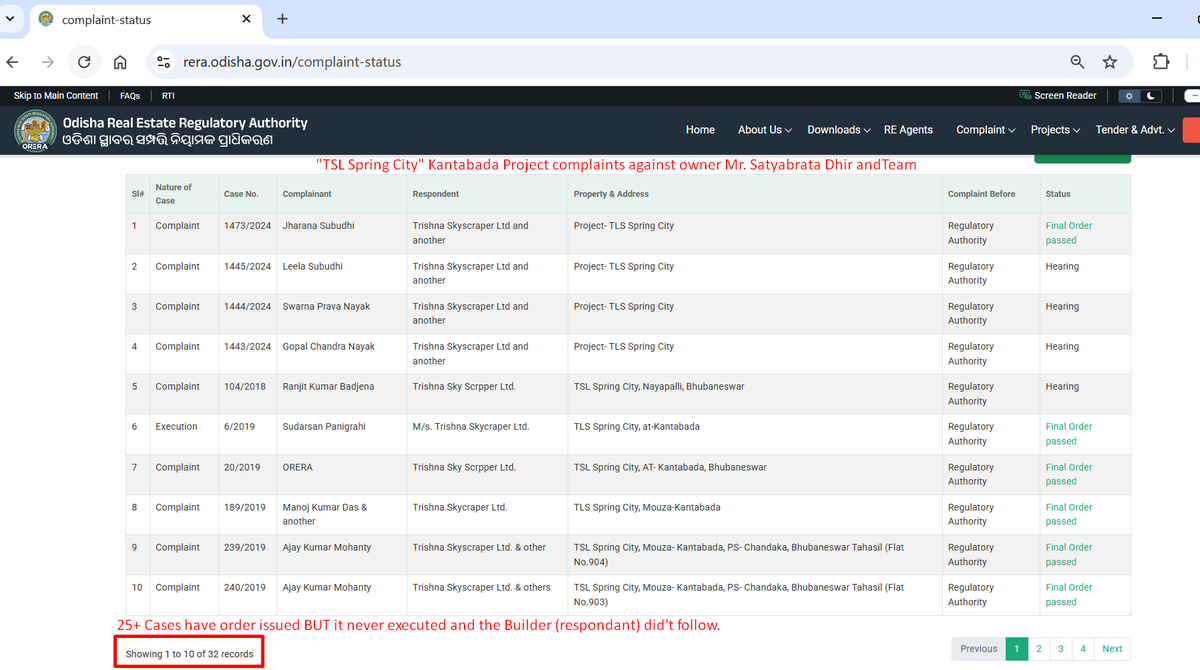This screenshot has width=1200, height=670.
Task: Click 'Odisha Real Estate Regulatory Authority' site title
Action: (x=185, y=122)
